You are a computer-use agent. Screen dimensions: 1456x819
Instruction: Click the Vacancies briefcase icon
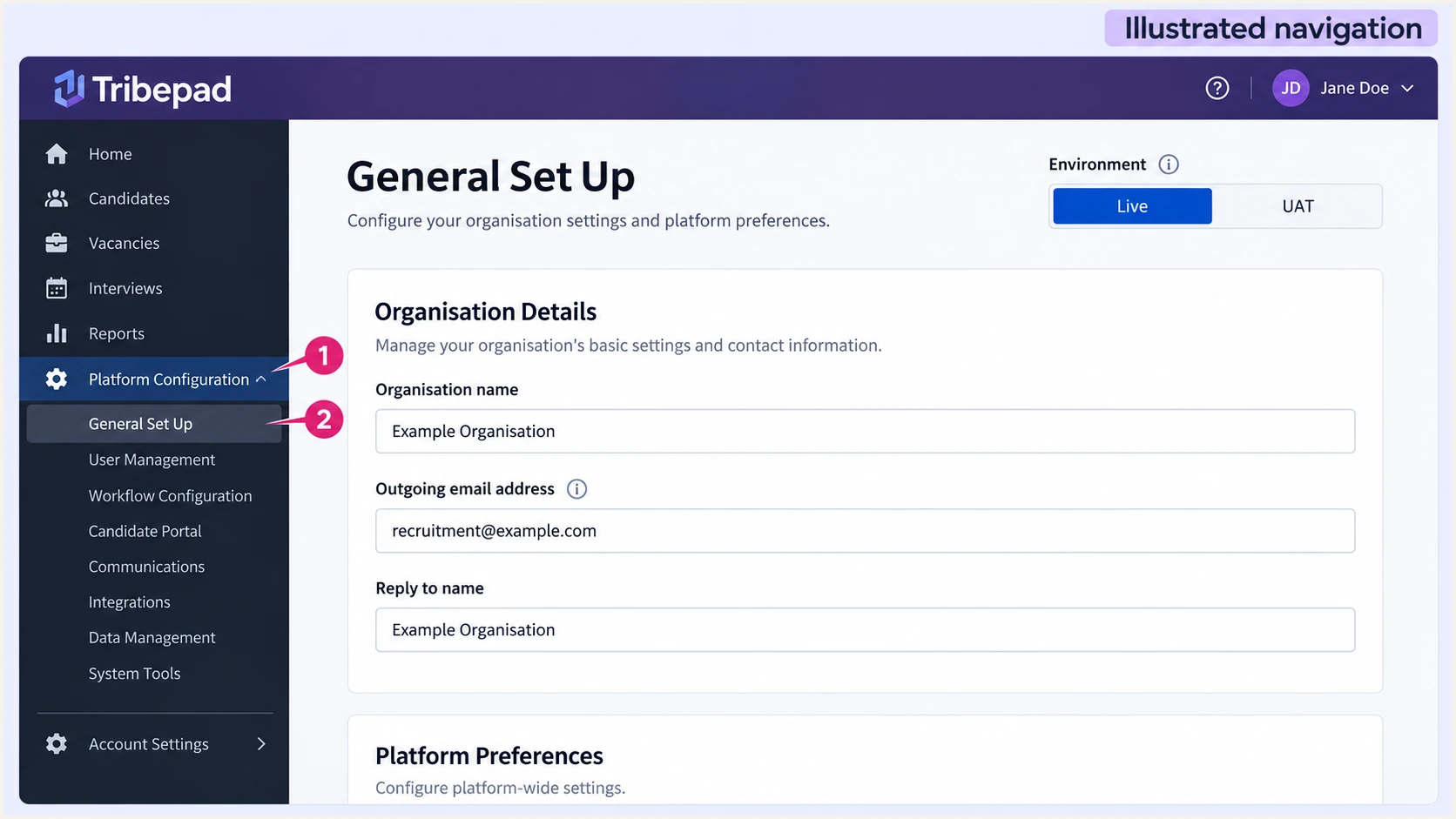tap(57, 243)
